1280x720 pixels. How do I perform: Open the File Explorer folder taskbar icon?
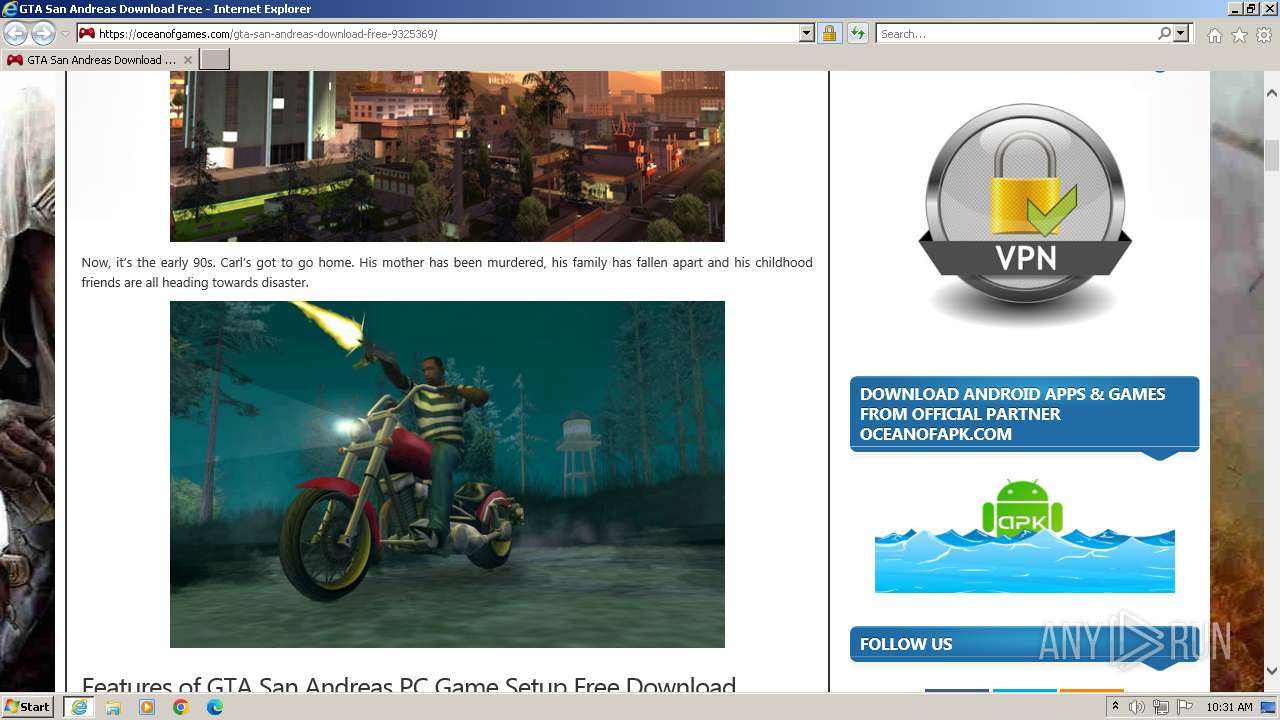pos(113,707)
